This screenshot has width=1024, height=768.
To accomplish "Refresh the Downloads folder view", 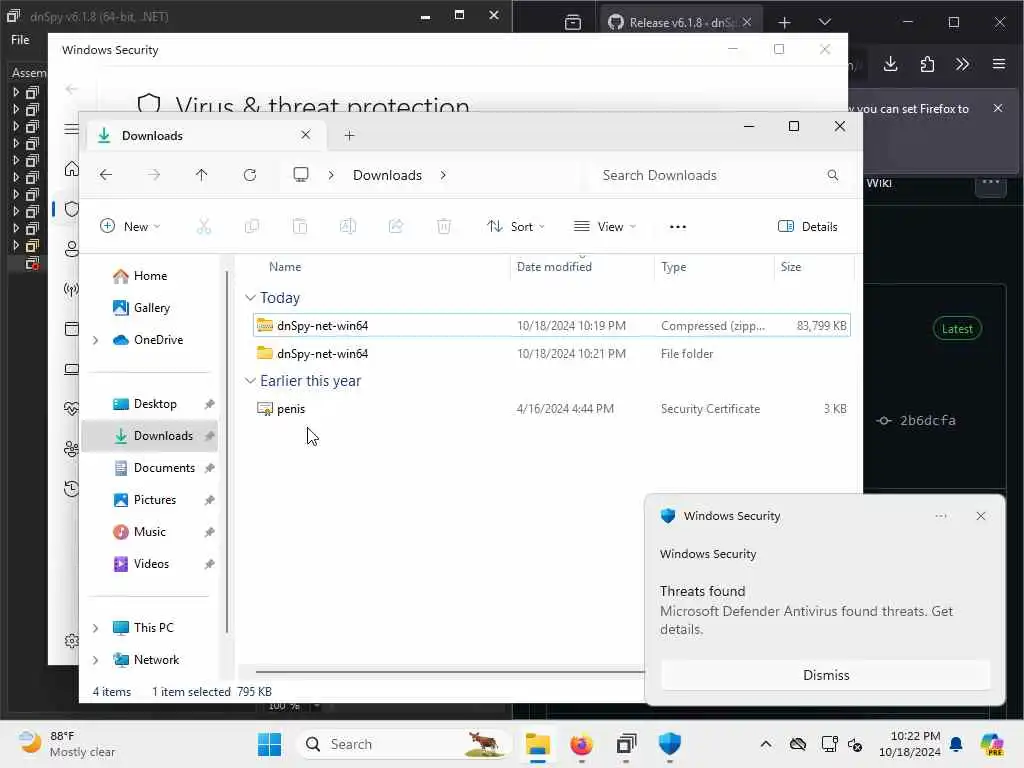I will click(x=249, y=175).
